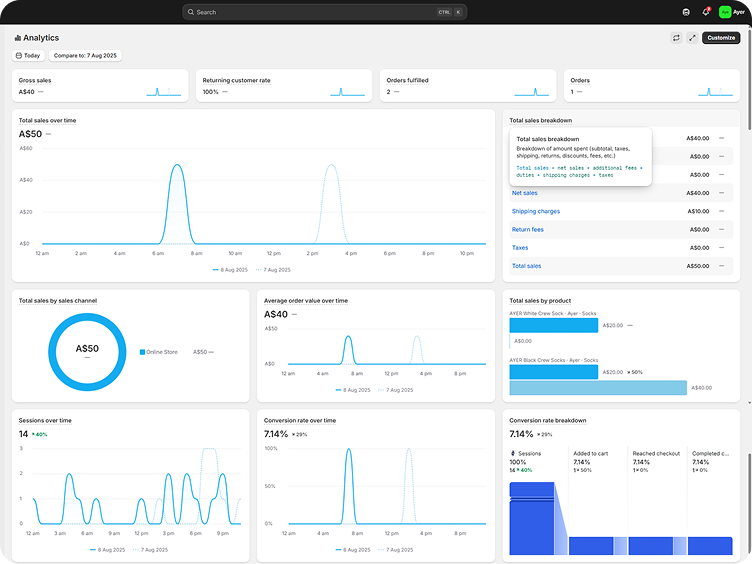The height and width of the screenshot is (564, 752).
Task: Click the Reached checkout funnel step
Action: 656,453
